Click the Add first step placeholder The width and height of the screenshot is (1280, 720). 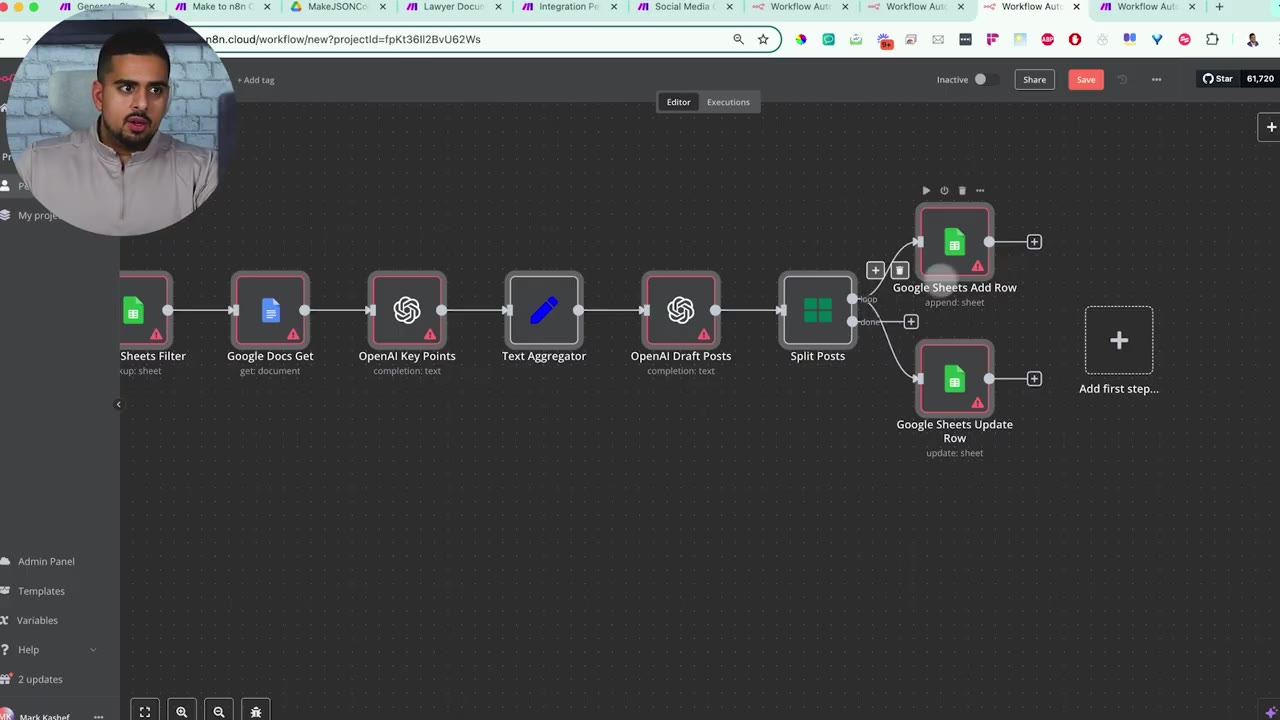[1119, 340]
